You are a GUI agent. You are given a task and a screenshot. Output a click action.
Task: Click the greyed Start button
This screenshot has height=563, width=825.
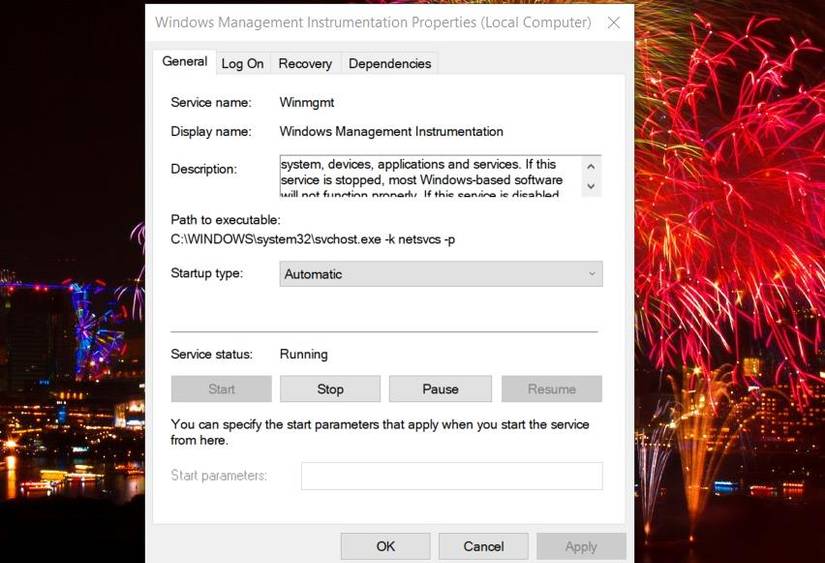click(222, 389)
